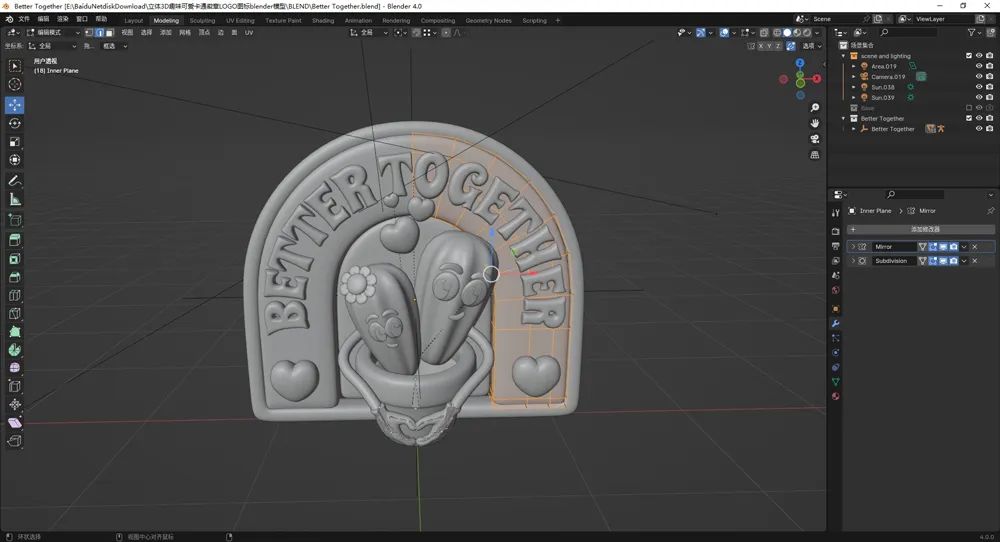
Task: Open the Object Data properties tab
Action: pos(835,381)
